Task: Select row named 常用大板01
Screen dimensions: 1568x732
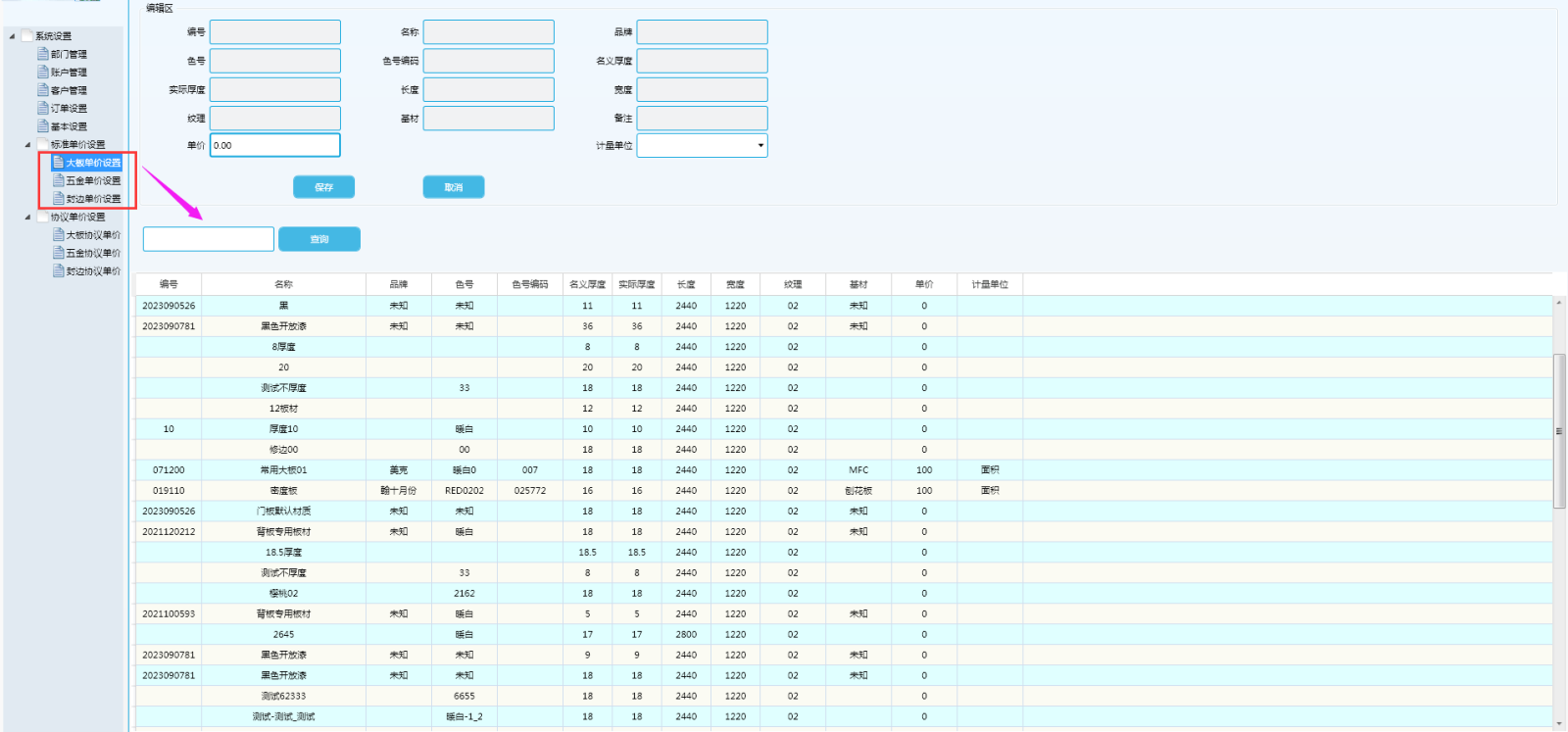Action: 844,470
